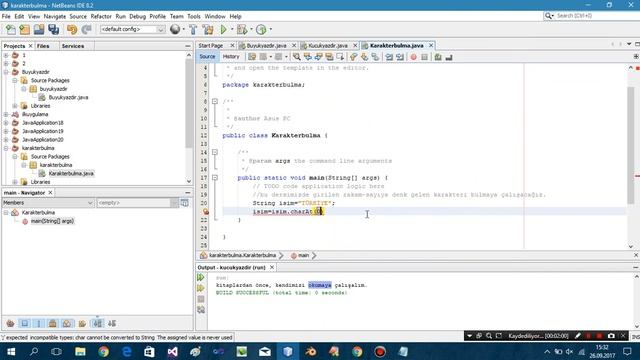Toggle Show Fields filter in Navigator
The image size is (640, 360).
pos(25,324)
